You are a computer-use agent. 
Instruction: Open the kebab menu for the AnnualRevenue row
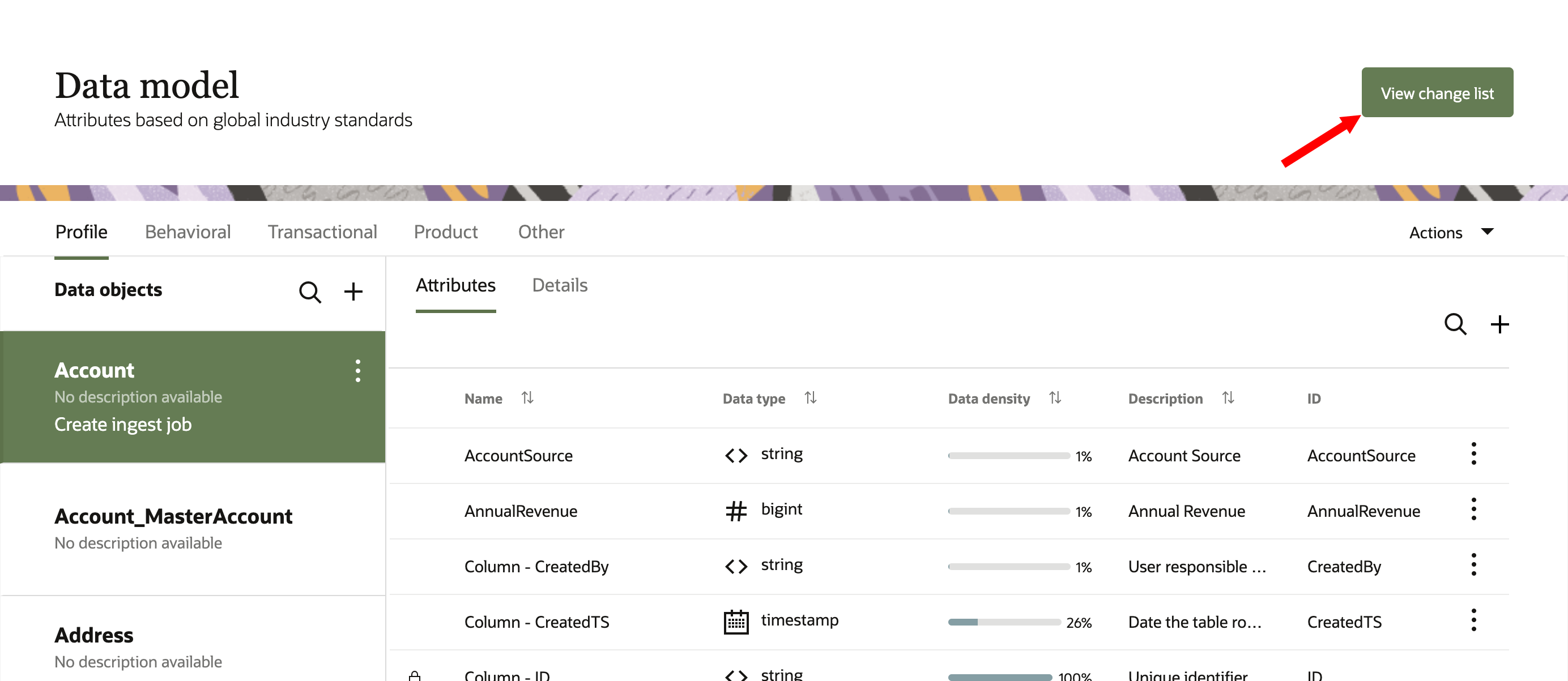[x=1473, y=509]
